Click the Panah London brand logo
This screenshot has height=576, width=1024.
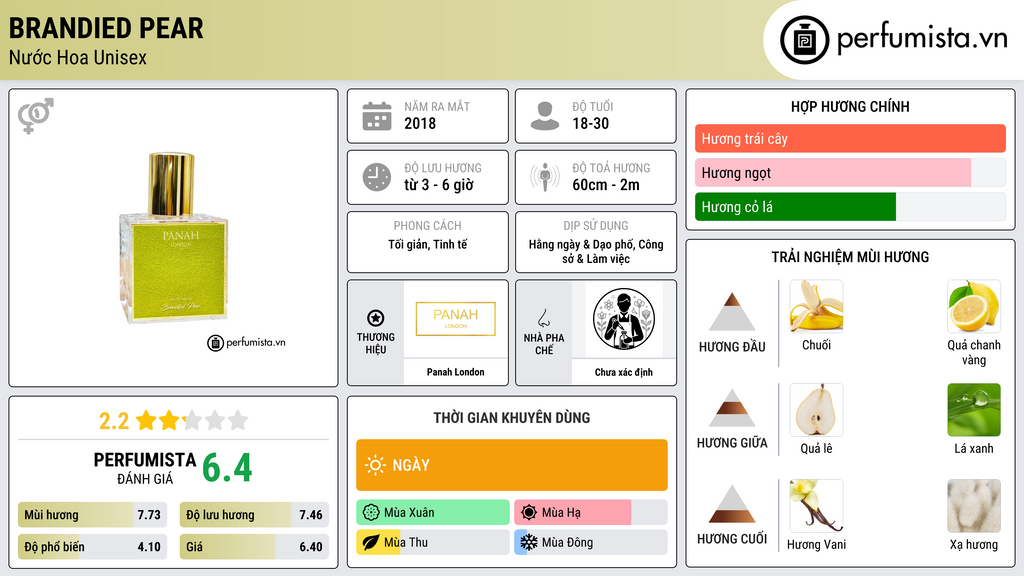456,319
